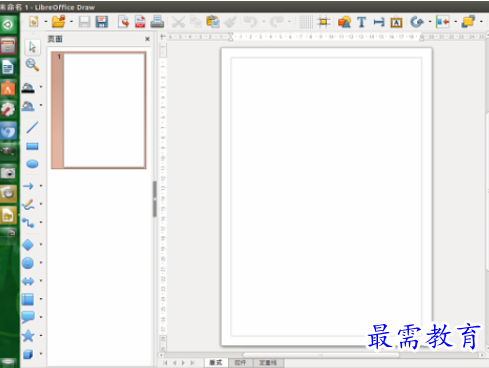
Task: Click the New document icon
Action: 34,22
